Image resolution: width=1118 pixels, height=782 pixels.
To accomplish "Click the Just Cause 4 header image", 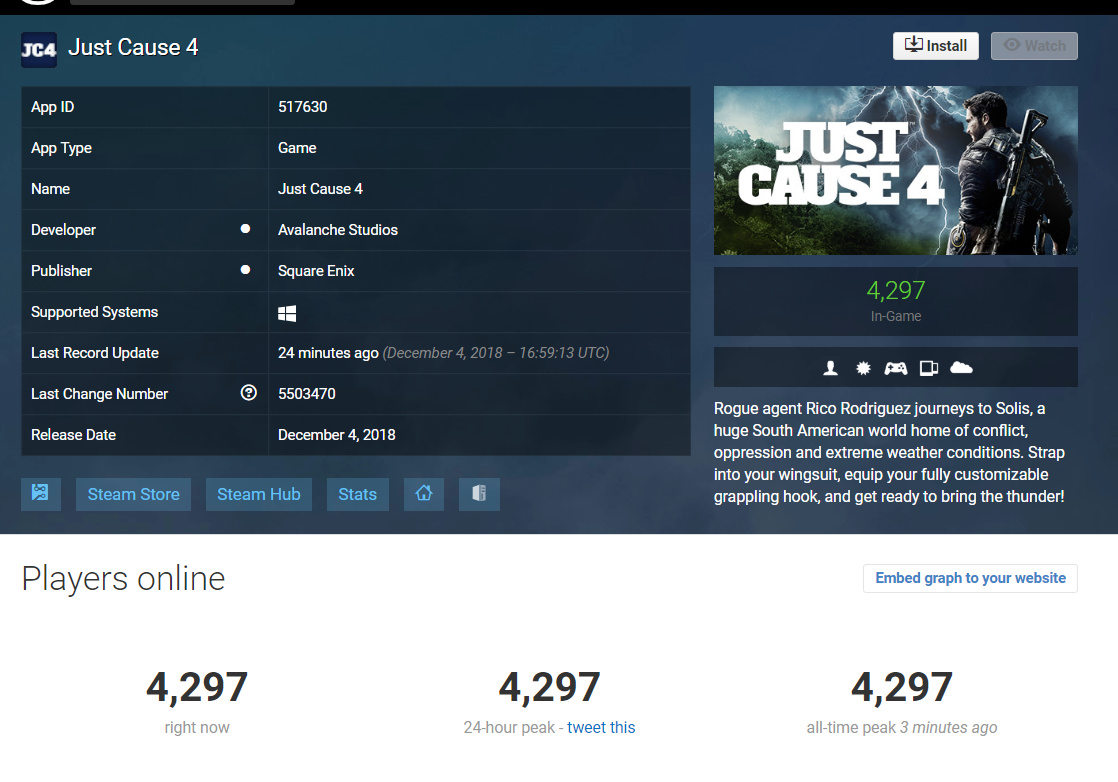I will (x=896, y=170).
